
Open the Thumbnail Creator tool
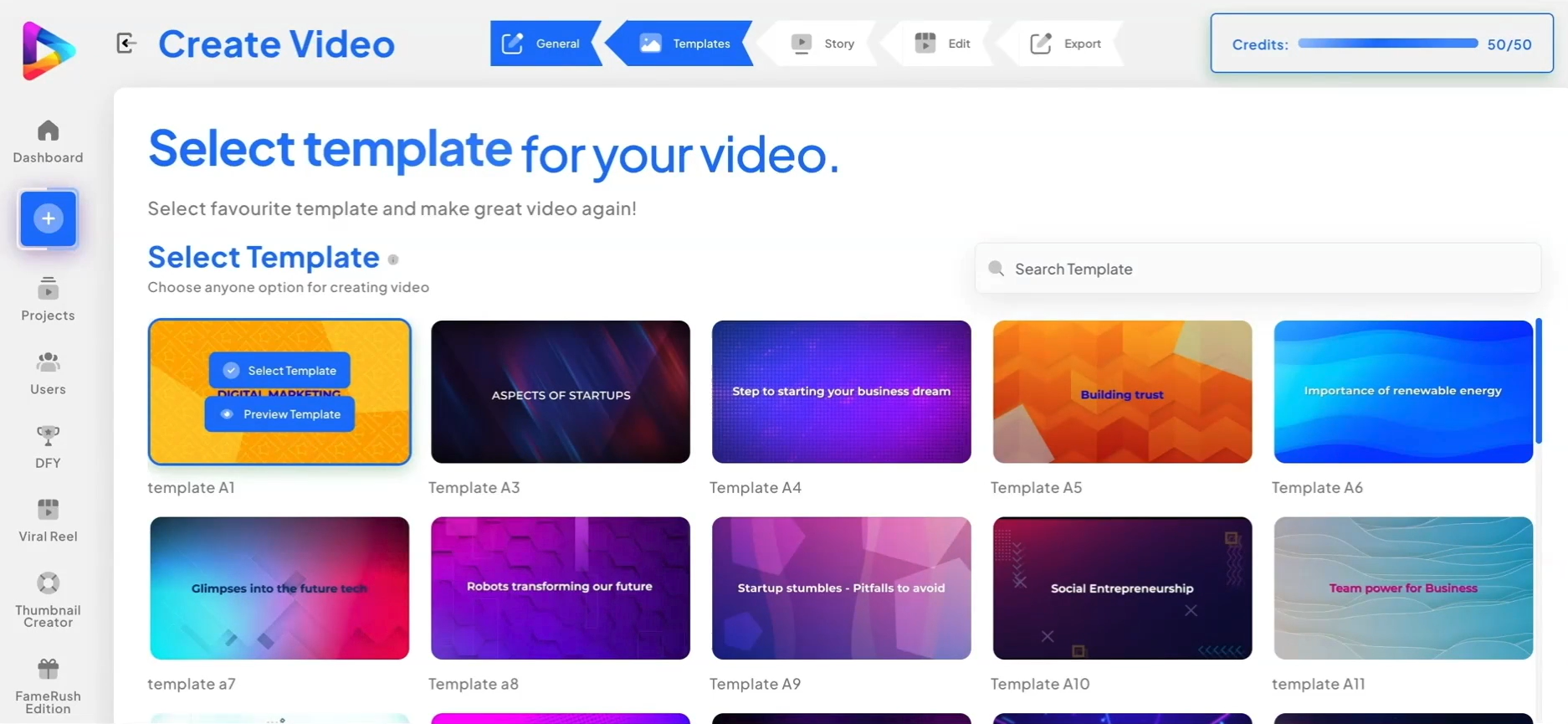(48, 599)
